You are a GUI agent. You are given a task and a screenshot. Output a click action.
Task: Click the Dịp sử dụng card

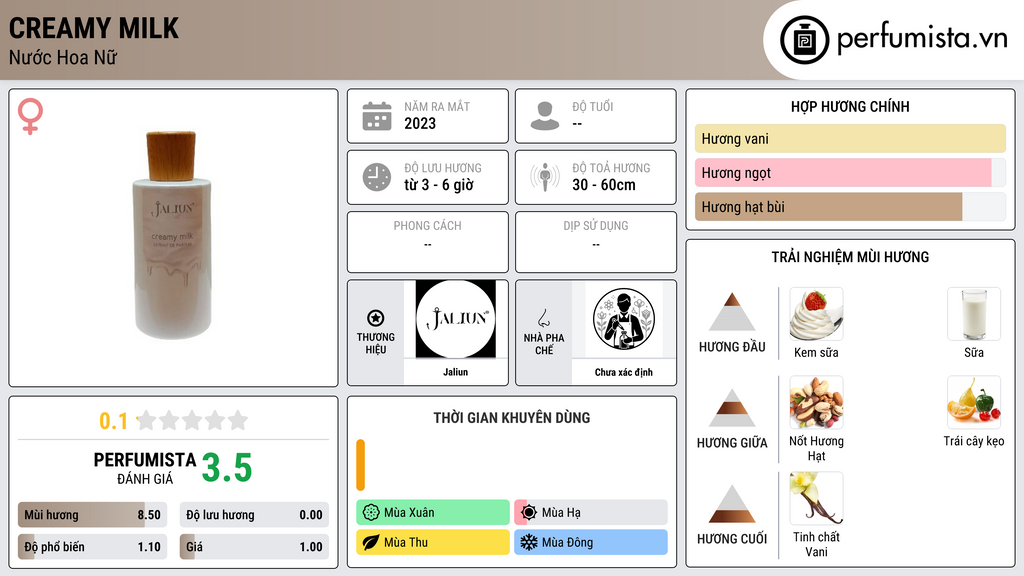(x=596, y=242)
